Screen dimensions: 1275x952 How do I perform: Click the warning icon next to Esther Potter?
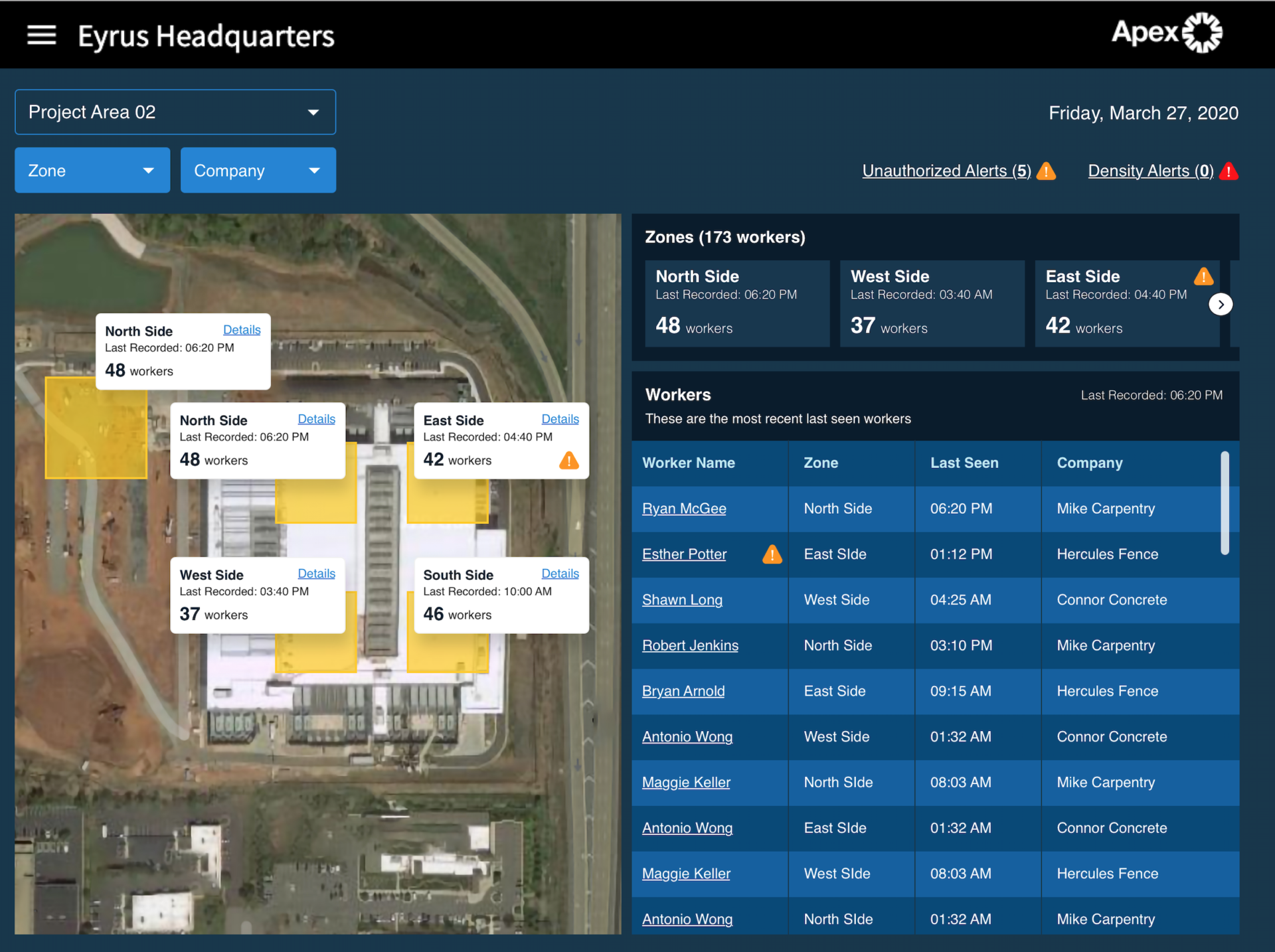point(772,555)
